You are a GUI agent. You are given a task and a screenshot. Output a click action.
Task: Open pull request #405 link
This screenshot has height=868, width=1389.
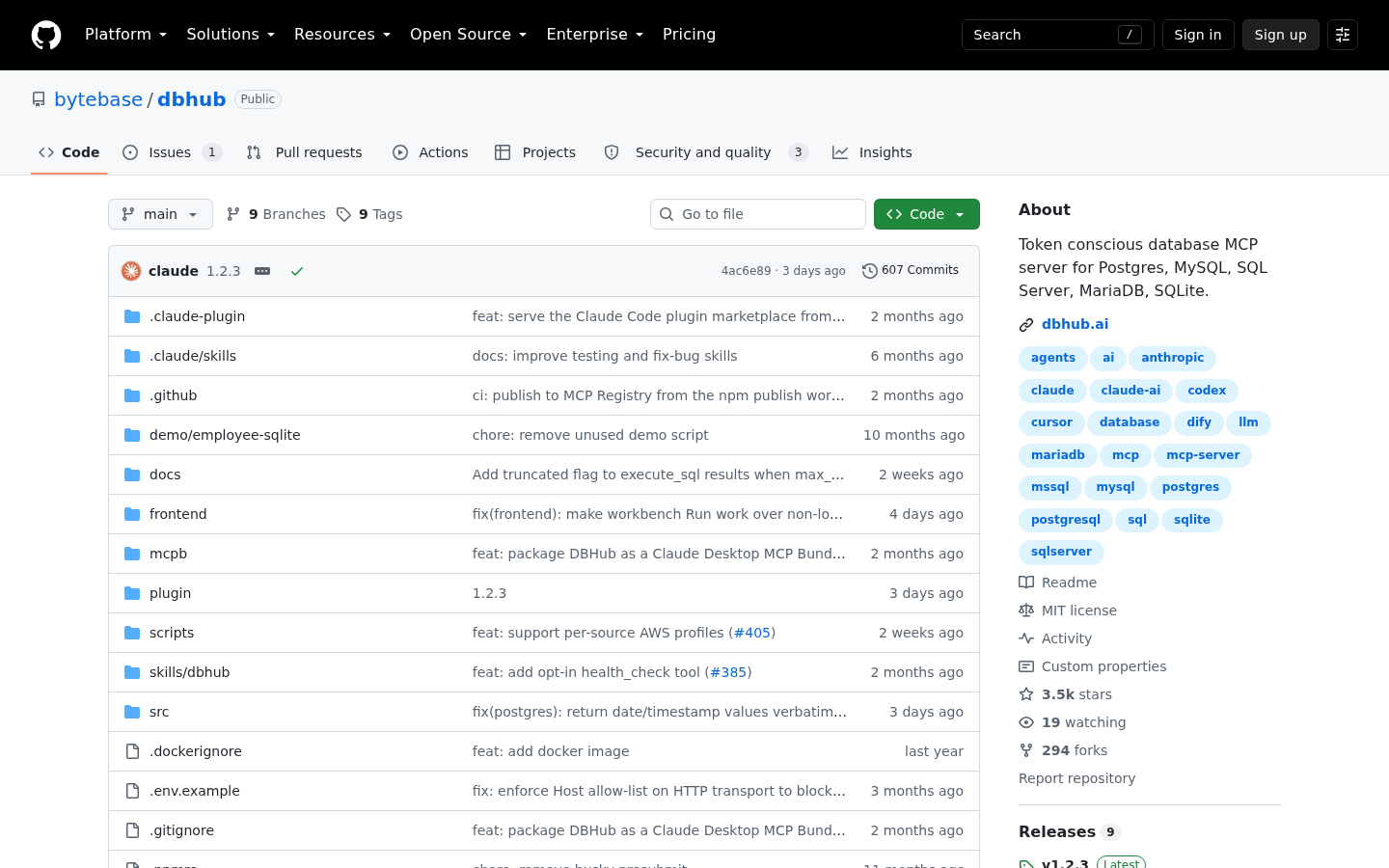tap(752, 633)
